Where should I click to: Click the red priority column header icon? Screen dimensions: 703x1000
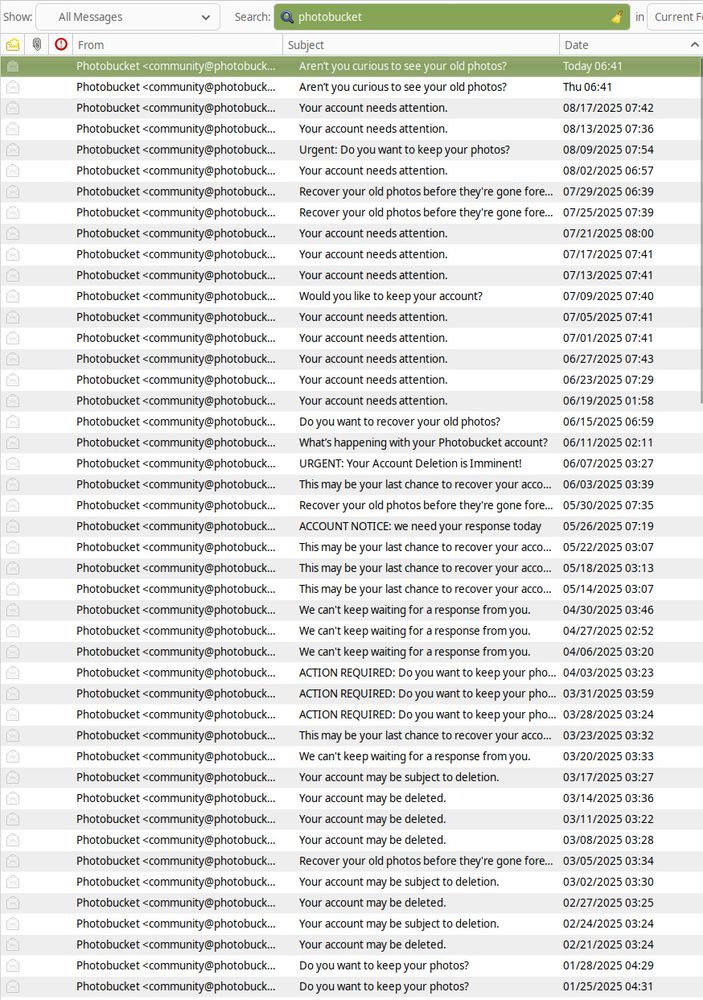(x=60, y=44)
